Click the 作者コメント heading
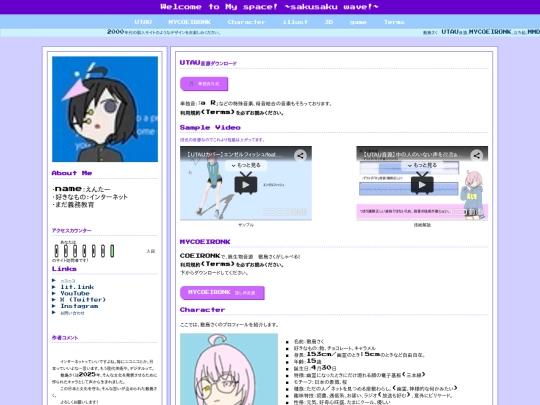The height and width of the screenshot is (405, 540). coord(65,338)
